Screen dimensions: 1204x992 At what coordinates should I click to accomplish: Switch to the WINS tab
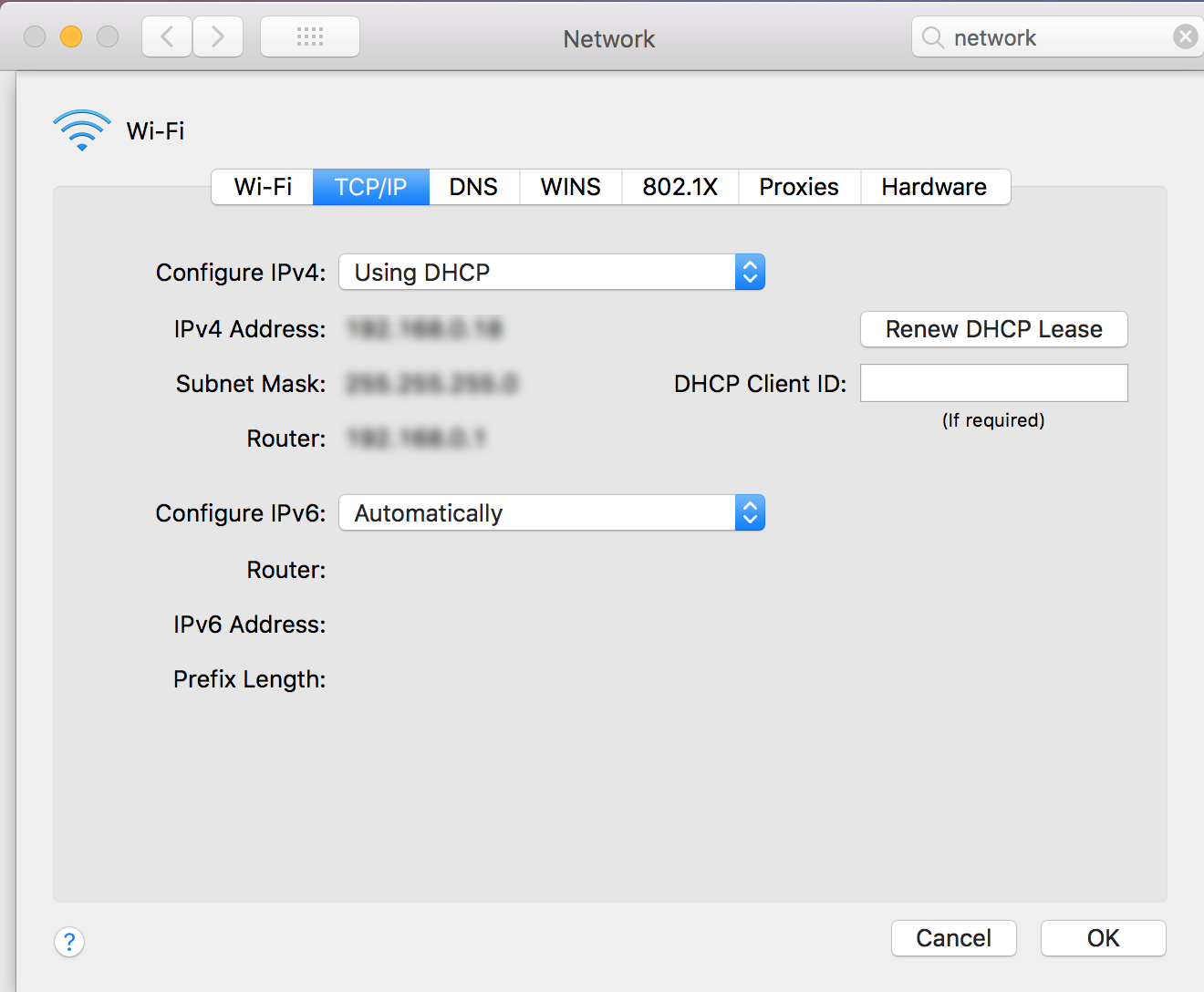click(571, 187)
